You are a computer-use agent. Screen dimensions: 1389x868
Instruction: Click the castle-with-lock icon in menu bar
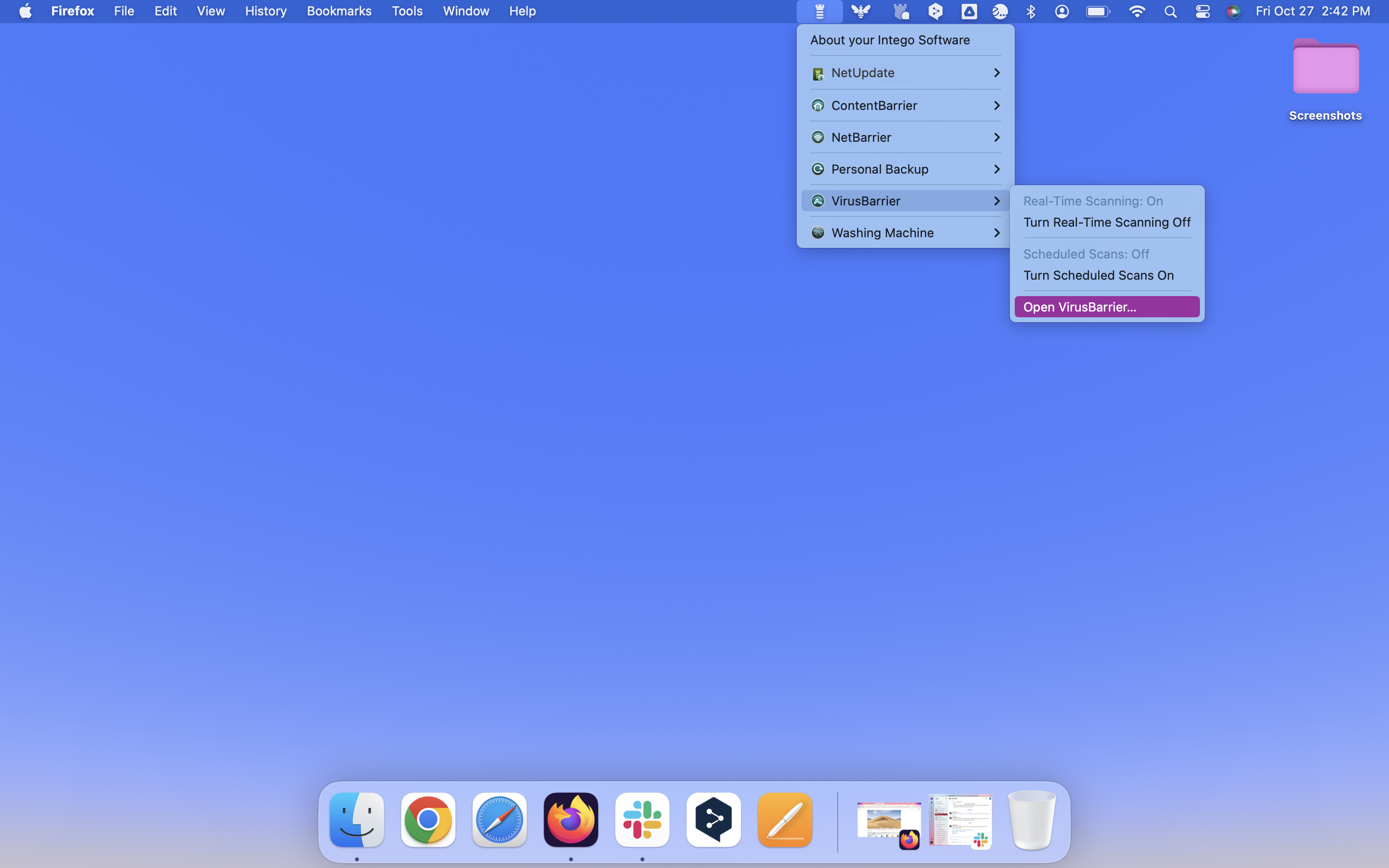tap(901, 12)
